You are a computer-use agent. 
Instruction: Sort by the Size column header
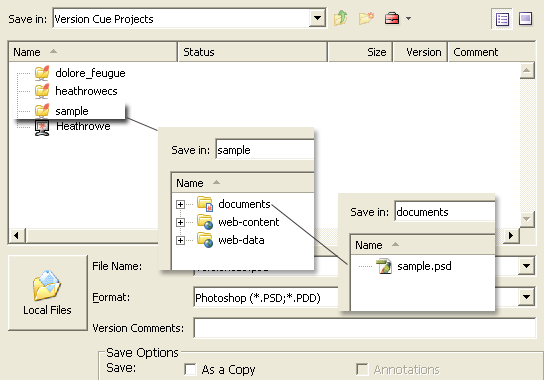point(360,52)
